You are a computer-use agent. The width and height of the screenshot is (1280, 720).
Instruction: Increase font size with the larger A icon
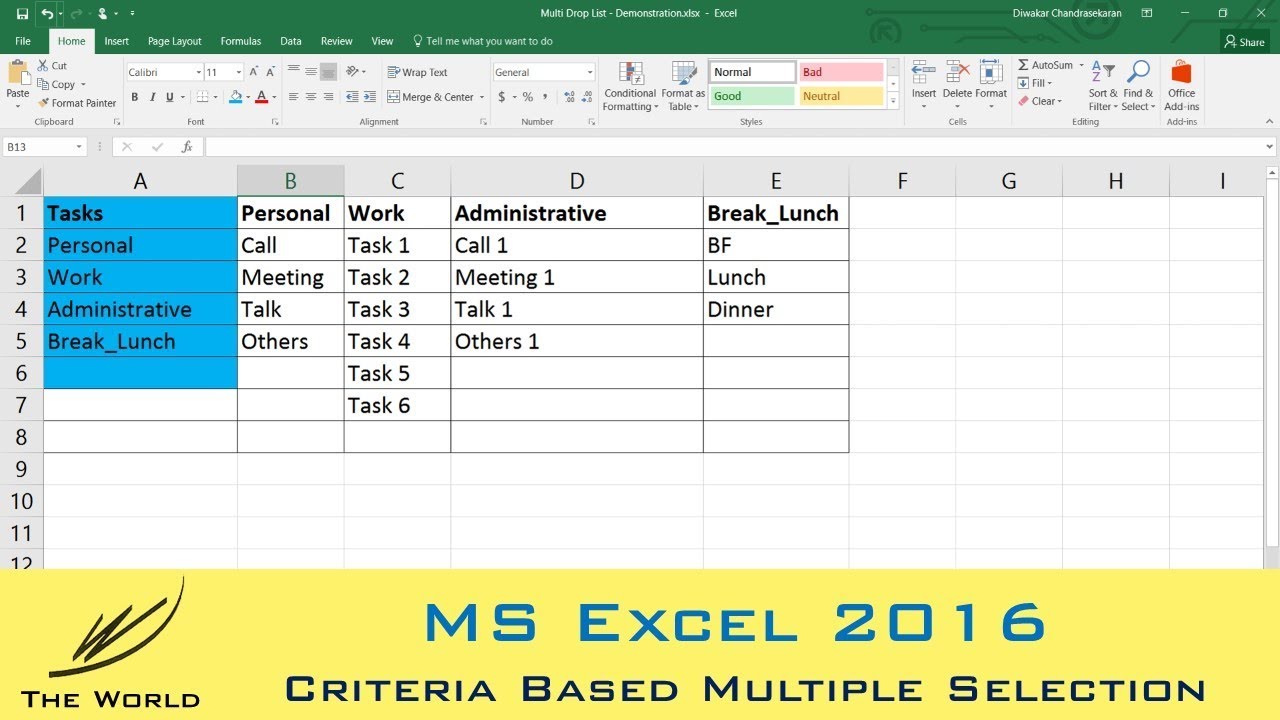tap(254, 72)
